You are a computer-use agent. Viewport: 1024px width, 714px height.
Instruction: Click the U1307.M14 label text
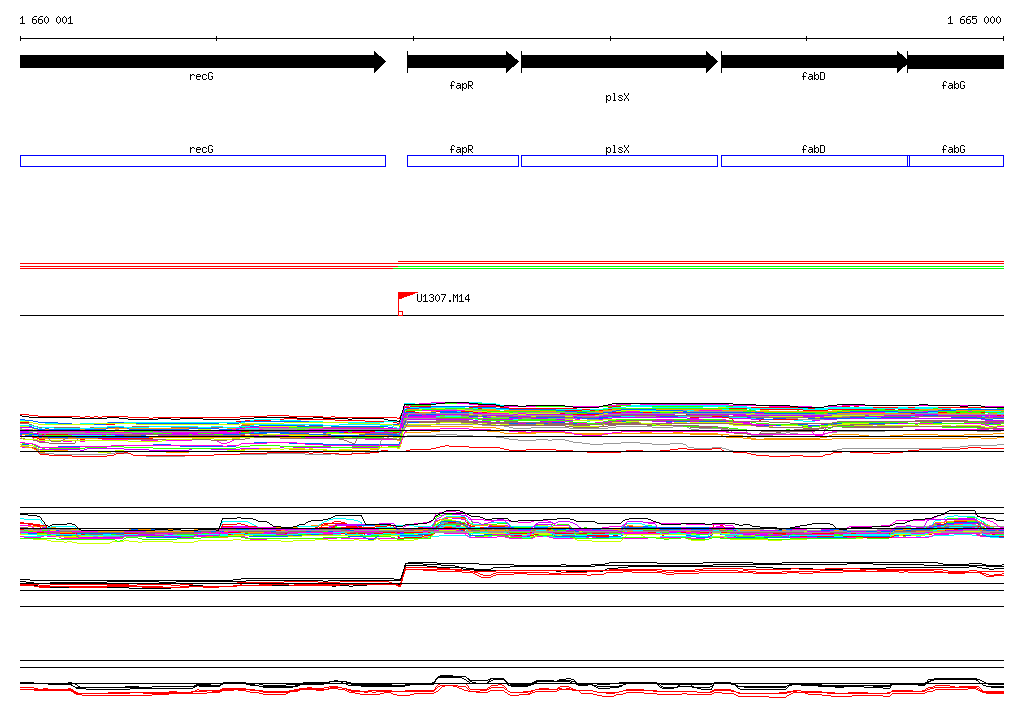443,299
